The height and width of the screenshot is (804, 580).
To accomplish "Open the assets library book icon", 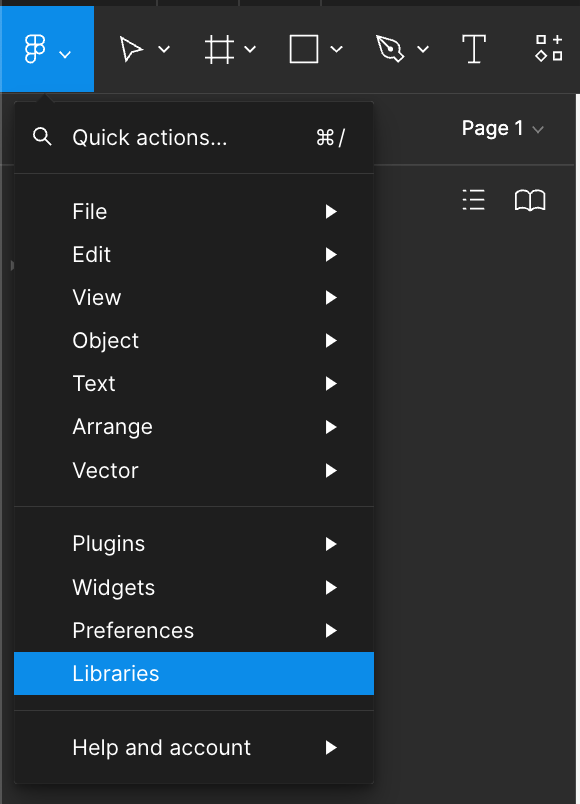I will (x=531, y=200).
